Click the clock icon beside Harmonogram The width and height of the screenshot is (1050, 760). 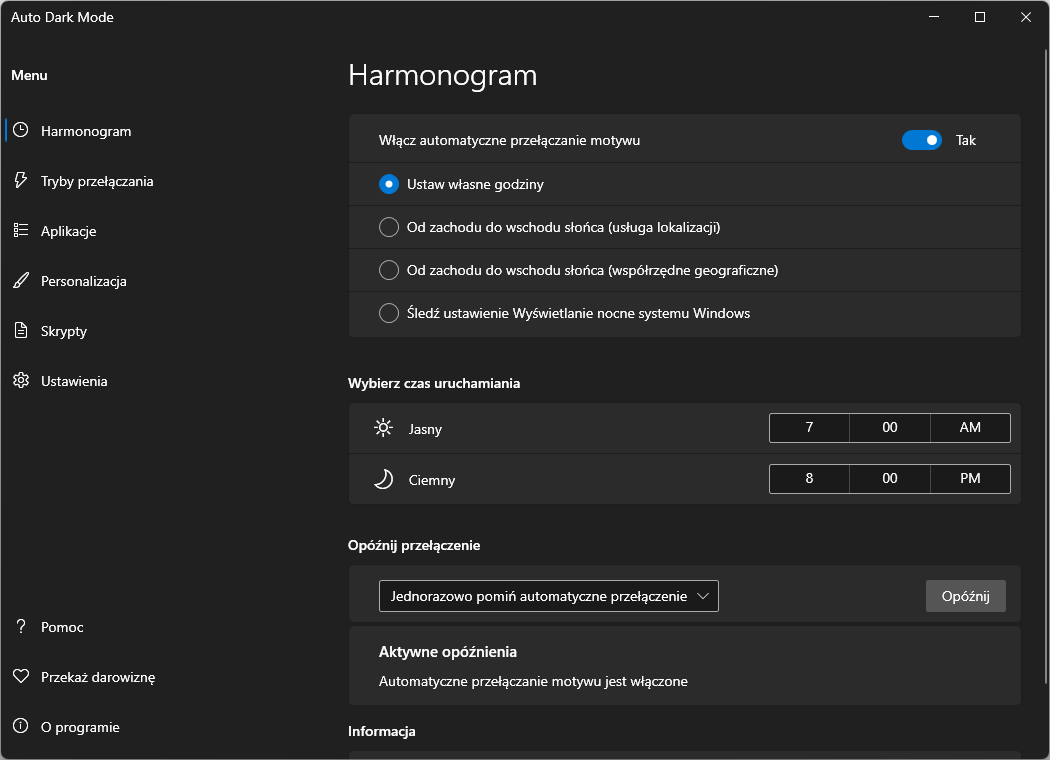click(21, 131)
